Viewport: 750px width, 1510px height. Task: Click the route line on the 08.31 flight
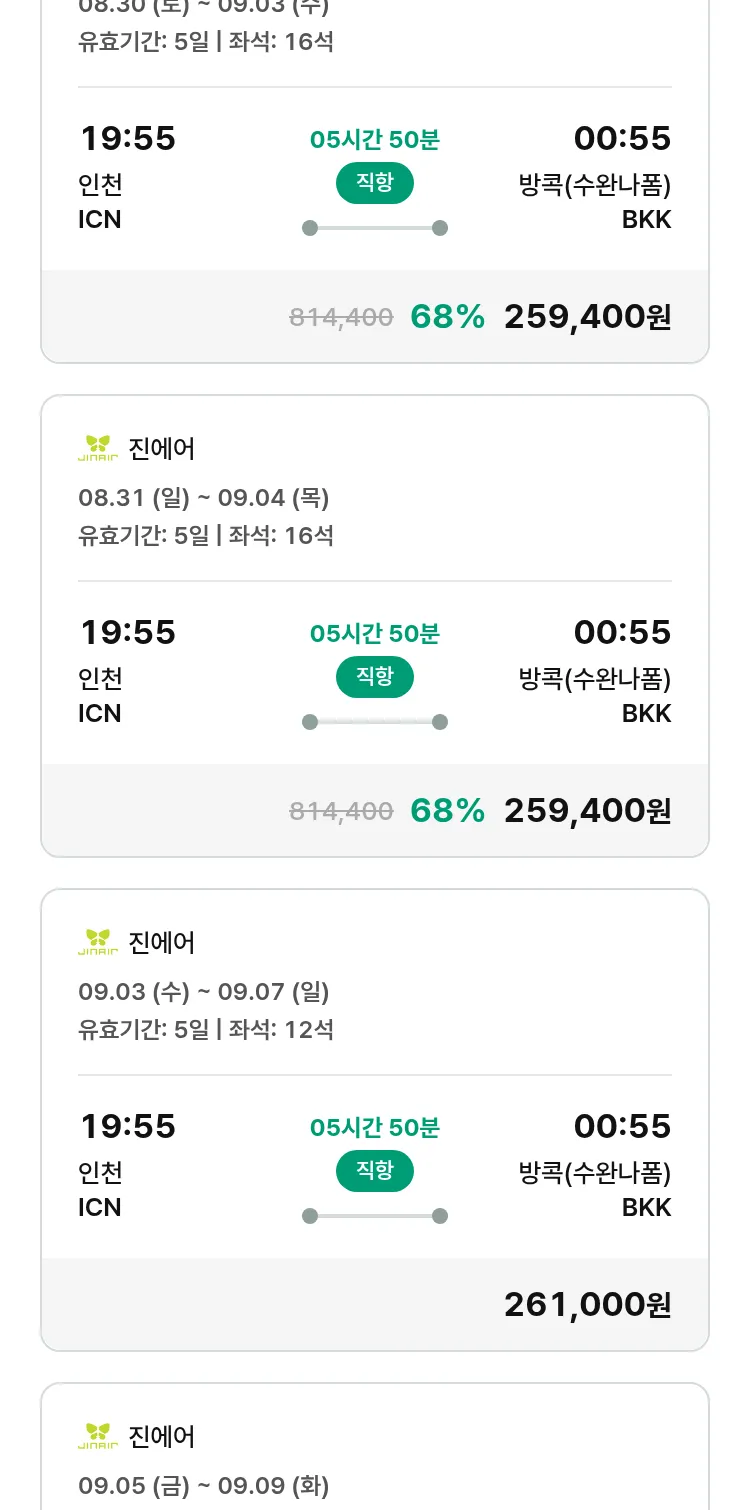pos(374,722)
